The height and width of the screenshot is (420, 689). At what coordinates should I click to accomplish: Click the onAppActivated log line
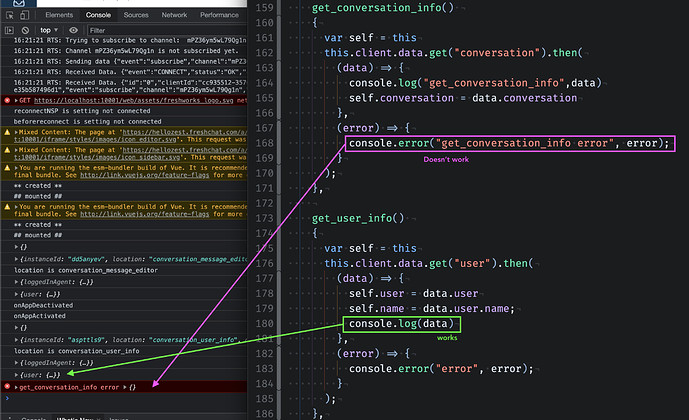click(40, 316)
